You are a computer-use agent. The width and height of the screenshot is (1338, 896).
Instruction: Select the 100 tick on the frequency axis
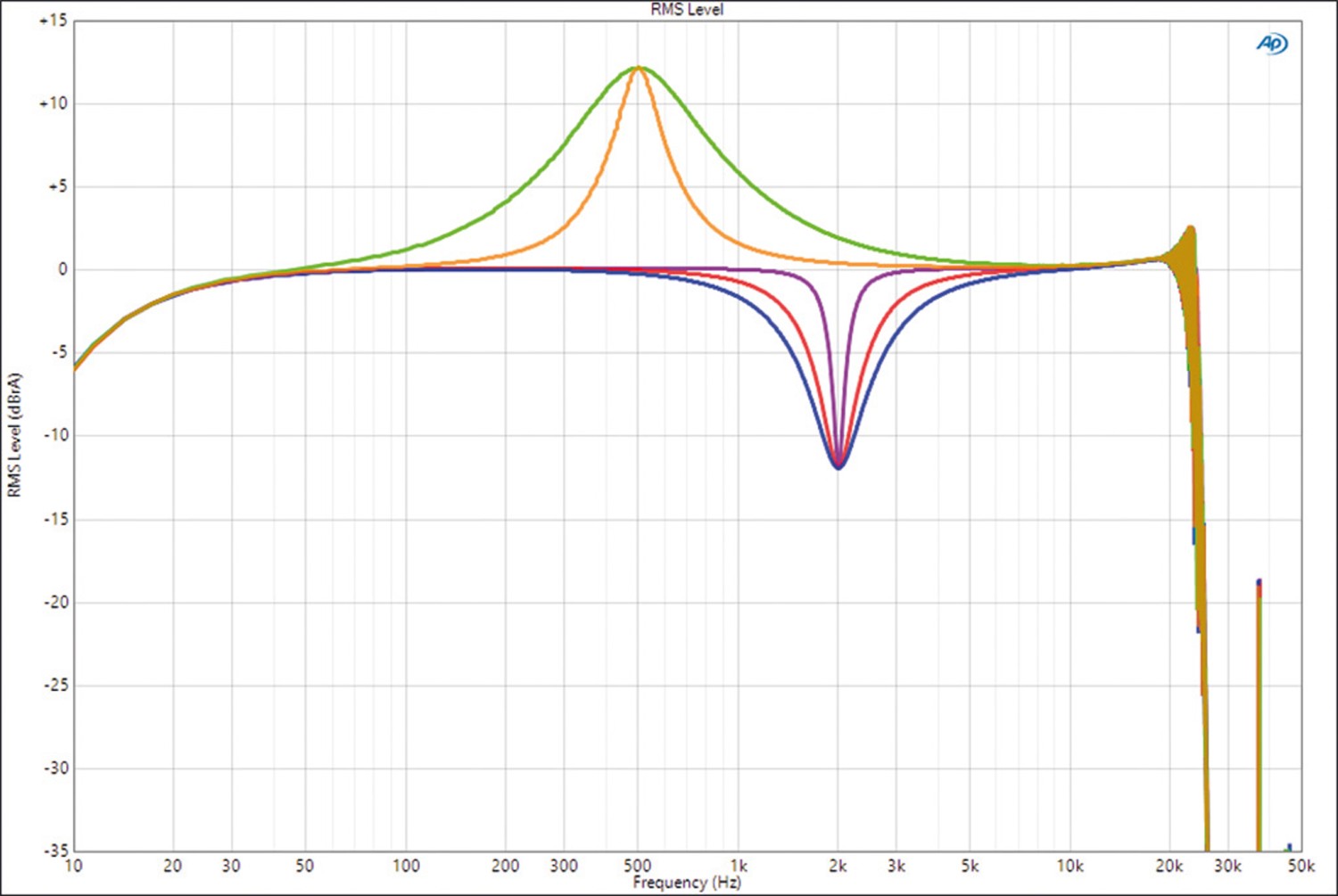(x=406, y=866)
